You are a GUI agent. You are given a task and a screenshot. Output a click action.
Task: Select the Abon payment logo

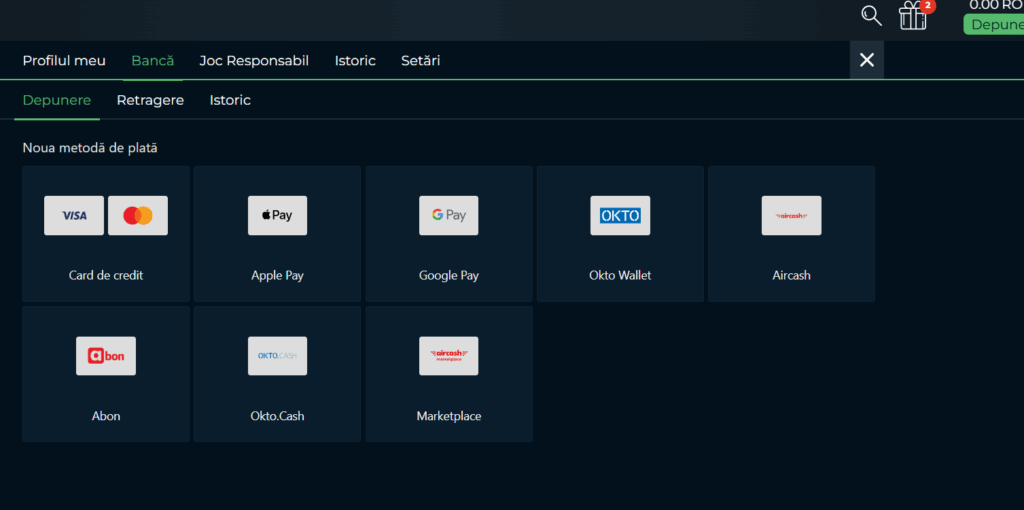(x=106, y=356)
